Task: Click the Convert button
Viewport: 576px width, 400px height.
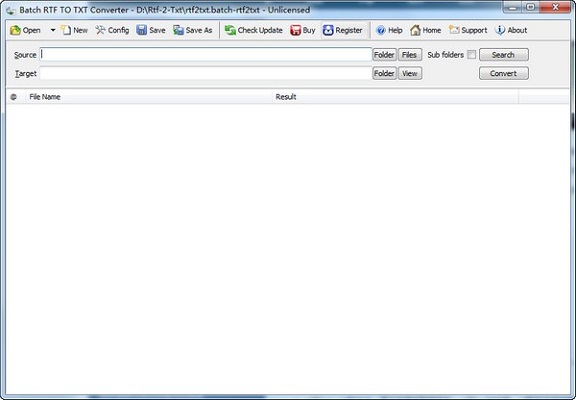Action: (504, 73)
